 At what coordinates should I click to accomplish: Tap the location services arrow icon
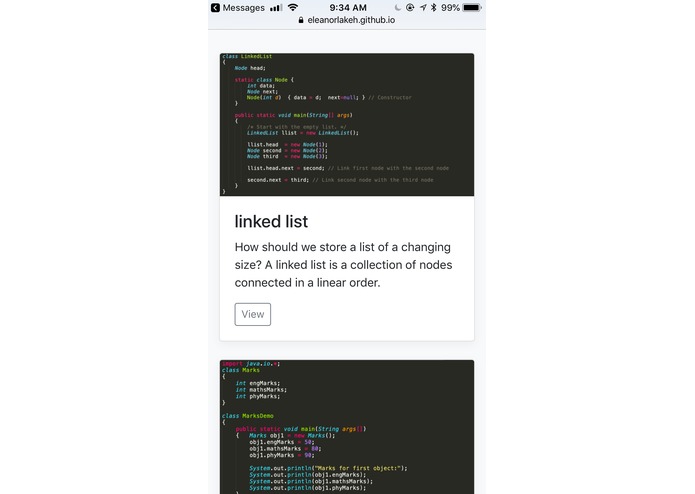423,8
